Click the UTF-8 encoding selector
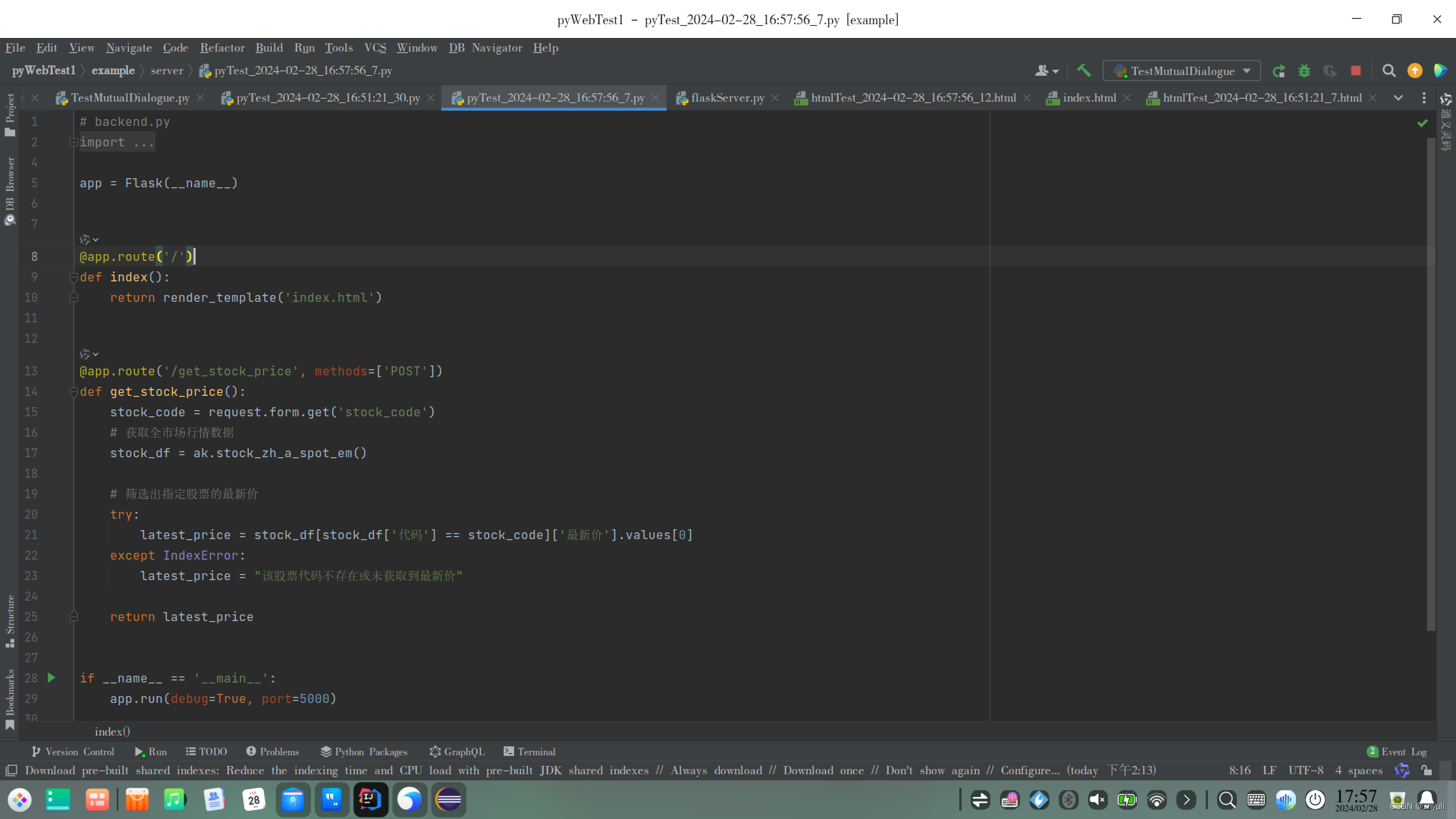This screenshot has height=819, width=1456. click(x=1305, y=770)
